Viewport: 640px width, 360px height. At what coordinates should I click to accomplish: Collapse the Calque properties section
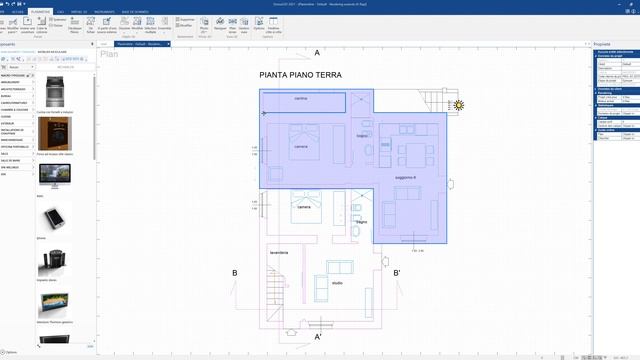[x=596, y=118]
